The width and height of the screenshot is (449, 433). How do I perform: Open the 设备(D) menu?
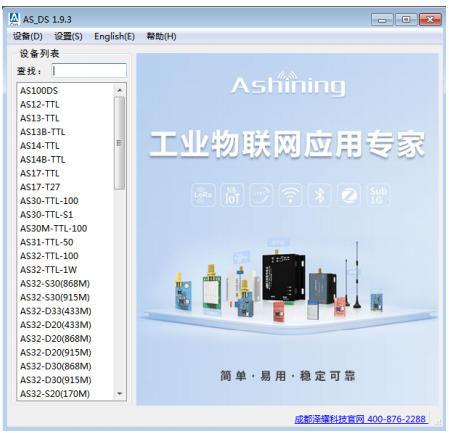coord(28,36)
